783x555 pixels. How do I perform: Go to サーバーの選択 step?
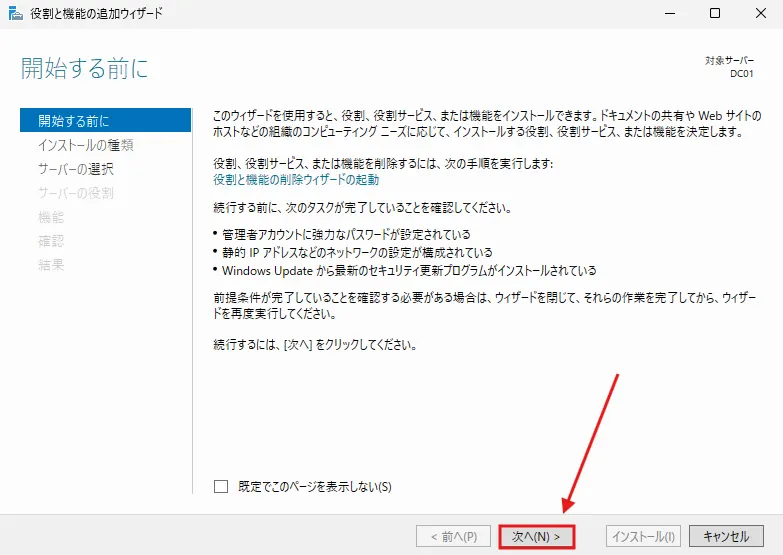tap(76, 169)
